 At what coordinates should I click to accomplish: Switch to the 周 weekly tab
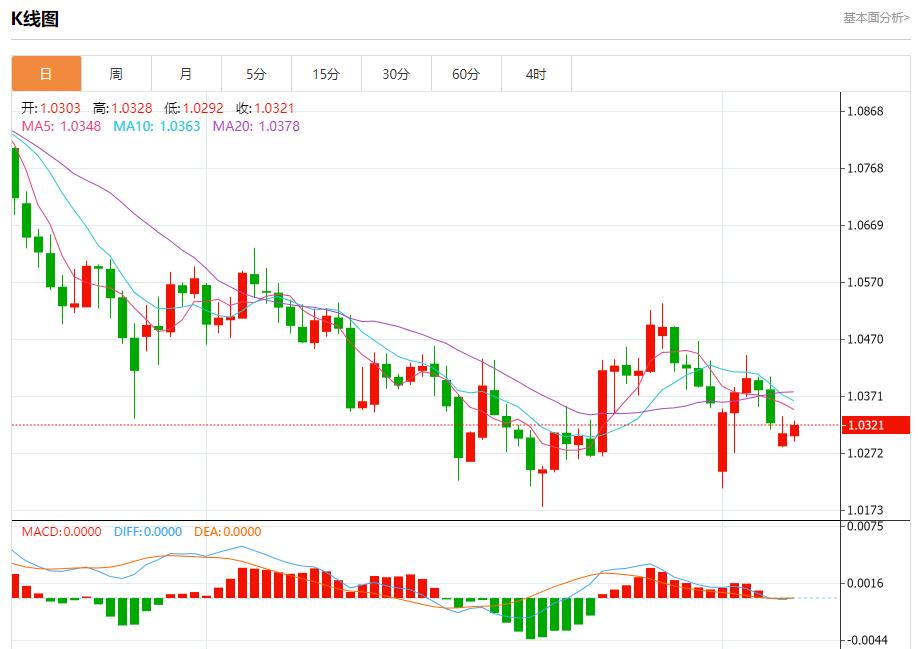point(116,74)
